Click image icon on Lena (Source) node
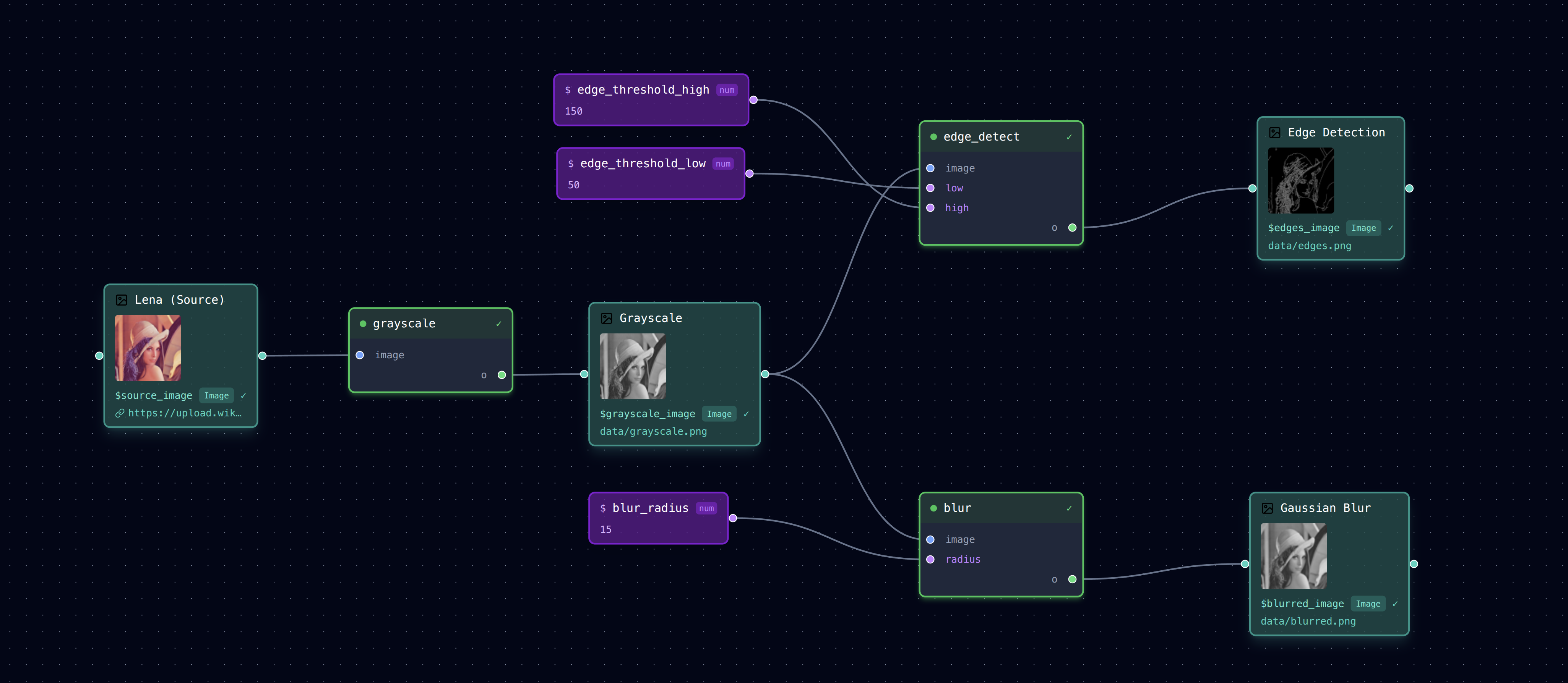Screen dimensions: 1568x683 point(122,300)
